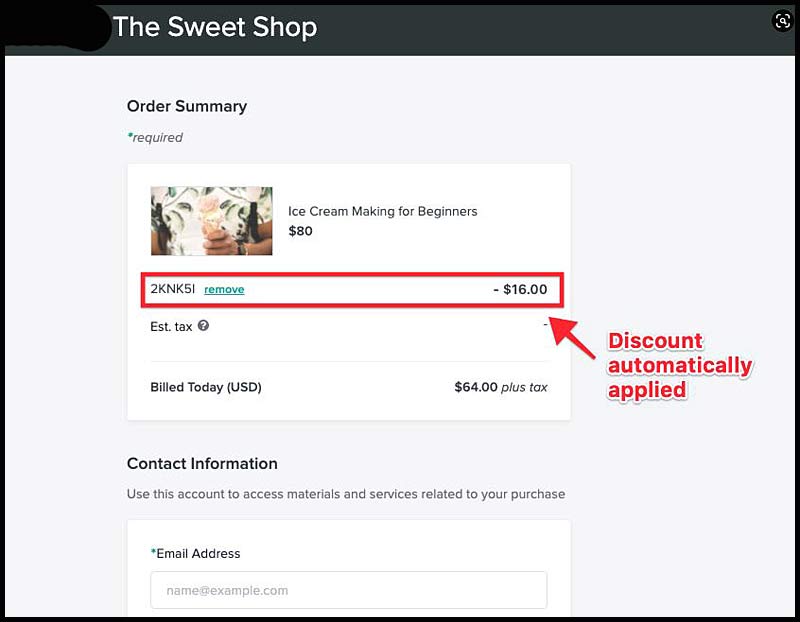Viewport: 800px width, 622px height.
Task: Click The Sweet Shop header title
Action: (x=215, y=27)
